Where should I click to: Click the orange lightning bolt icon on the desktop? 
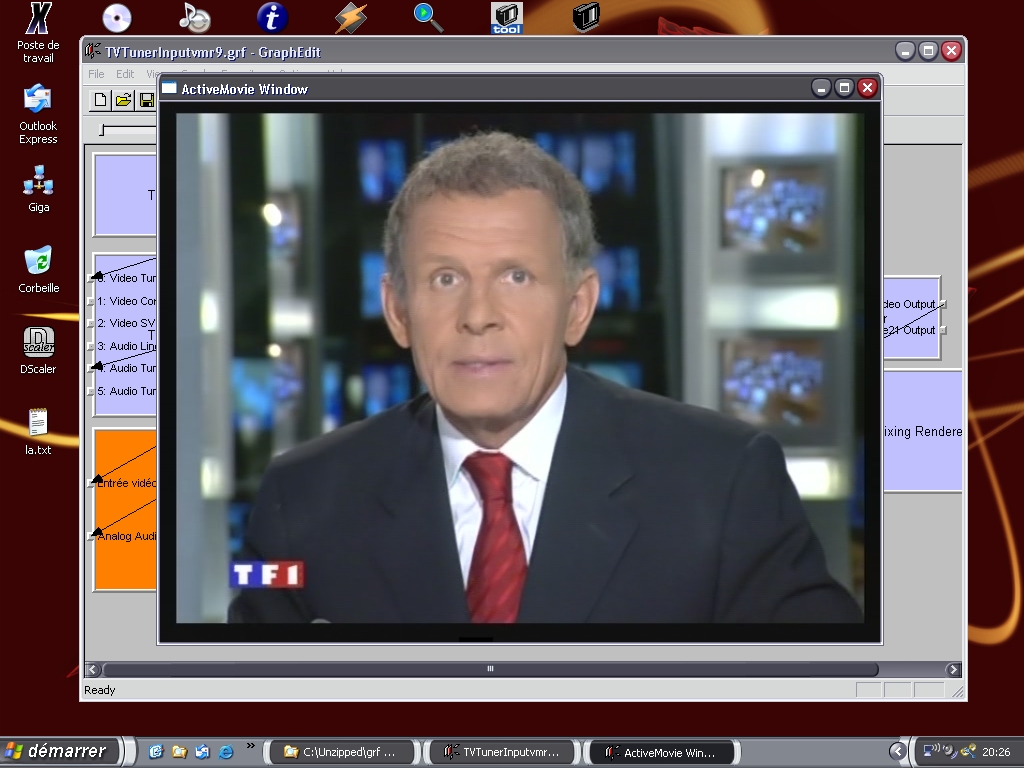coord(351,18)
